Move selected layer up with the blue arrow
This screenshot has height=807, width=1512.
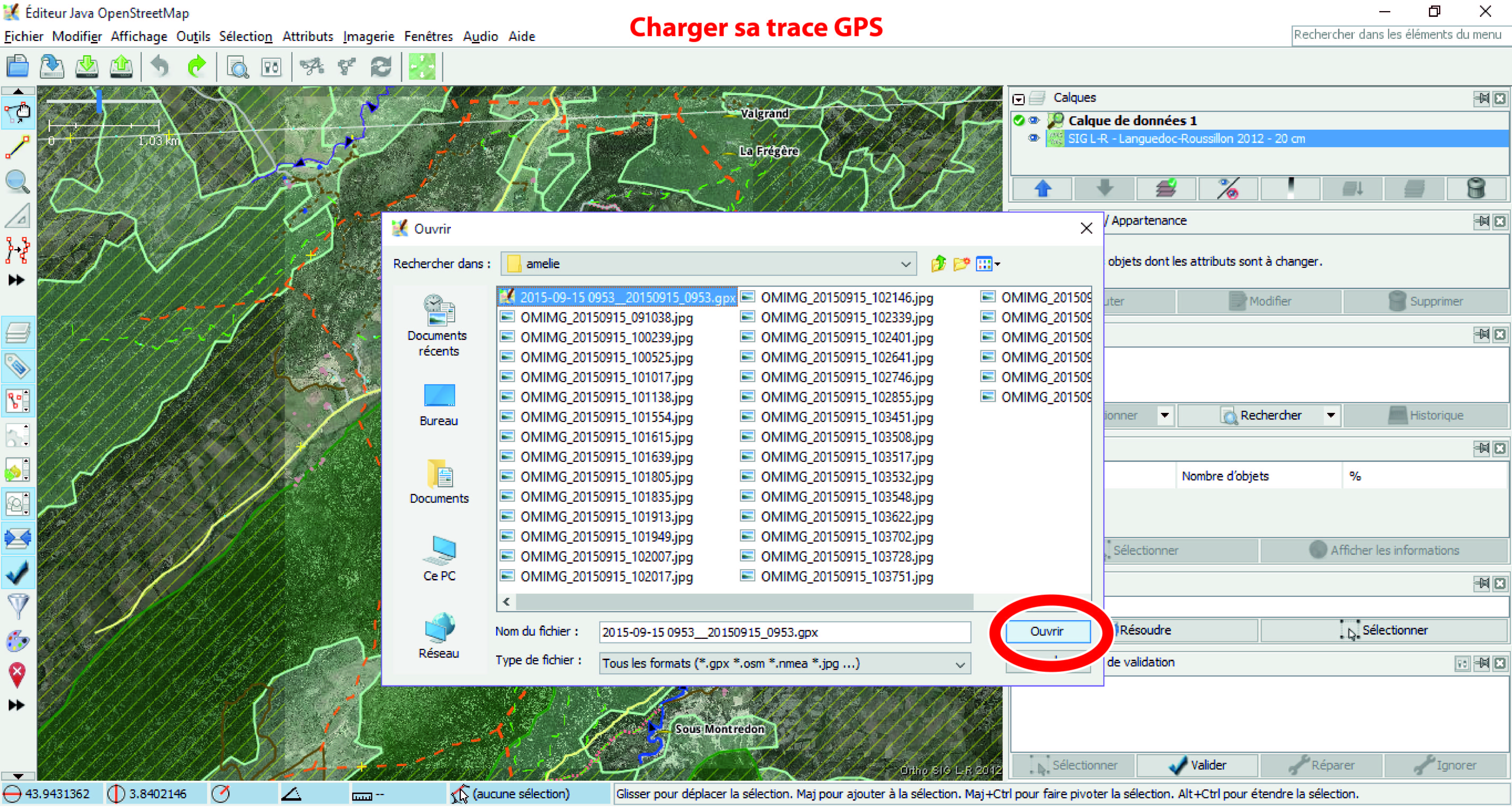[x=1042, y=189]
